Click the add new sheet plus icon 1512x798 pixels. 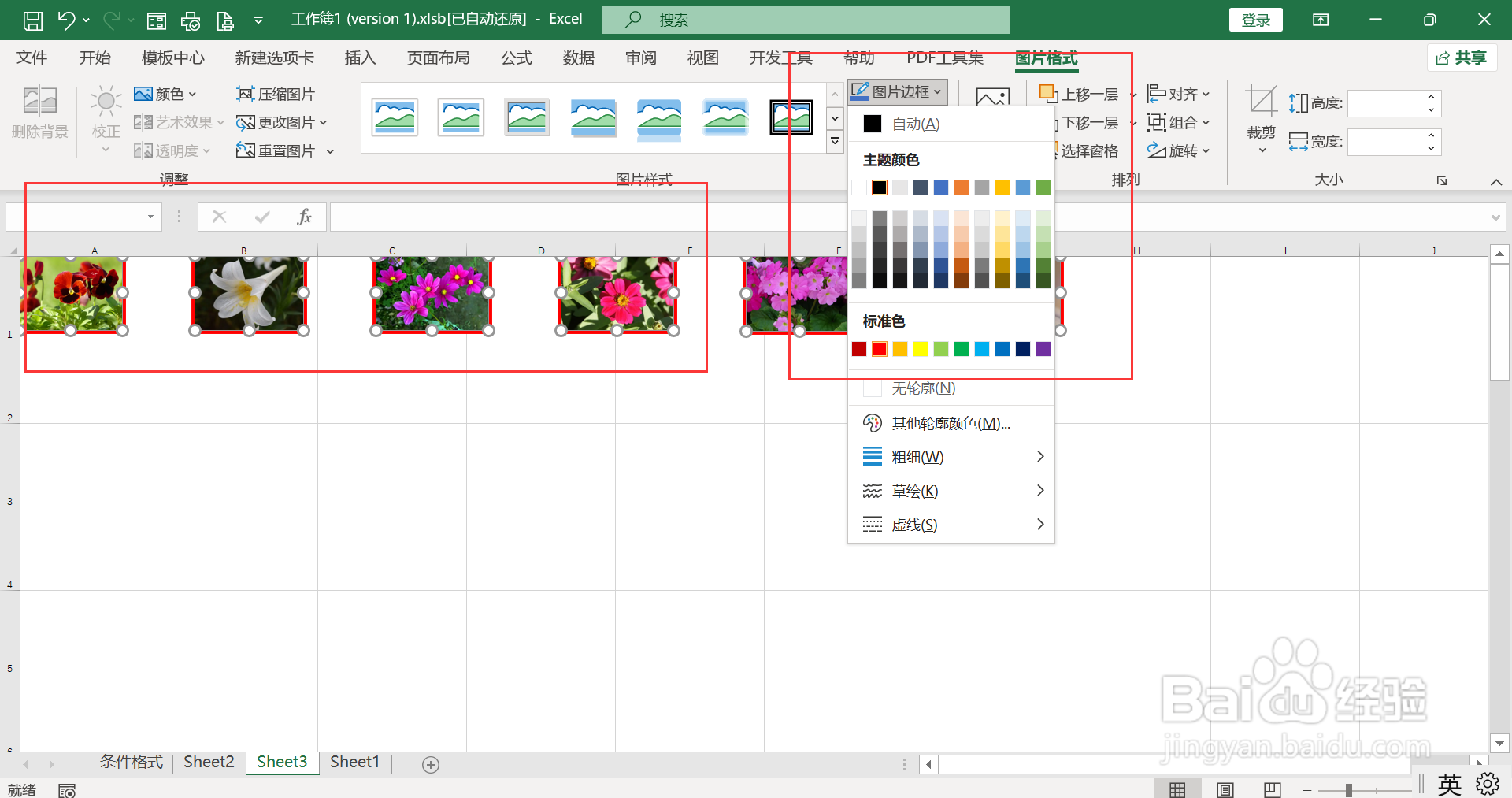point(431,764)
